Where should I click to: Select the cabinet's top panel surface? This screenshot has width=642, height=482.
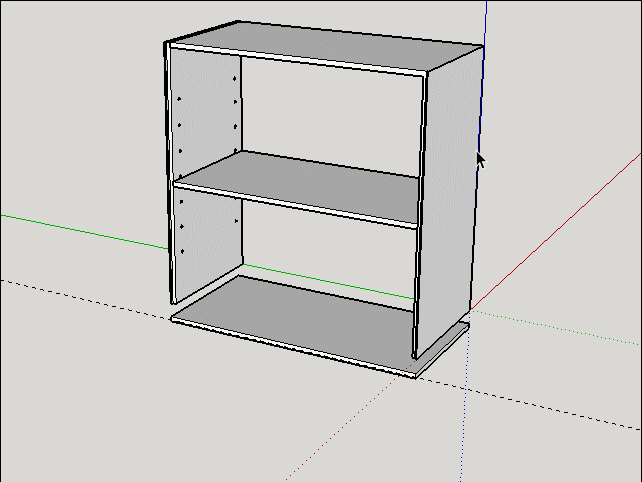(328, 47)
